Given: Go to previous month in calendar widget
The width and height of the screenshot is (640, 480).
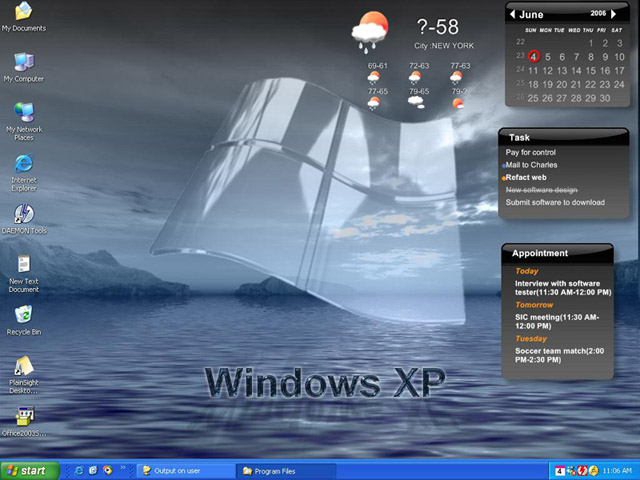Looking at the screenshot, I should (x=512, y=14).
